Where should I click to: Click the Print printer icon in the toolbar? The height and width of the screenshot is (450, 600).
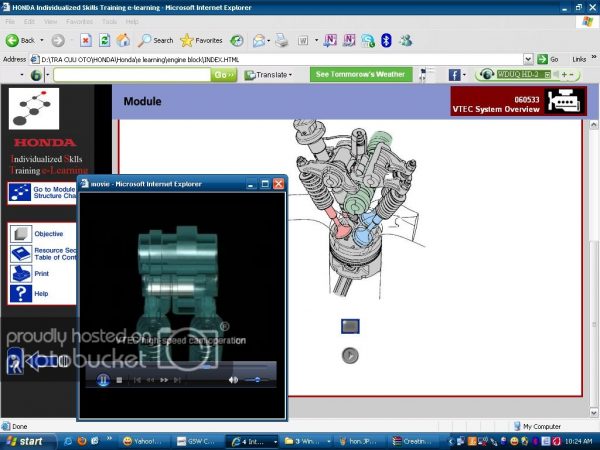[x=282, y=40]
